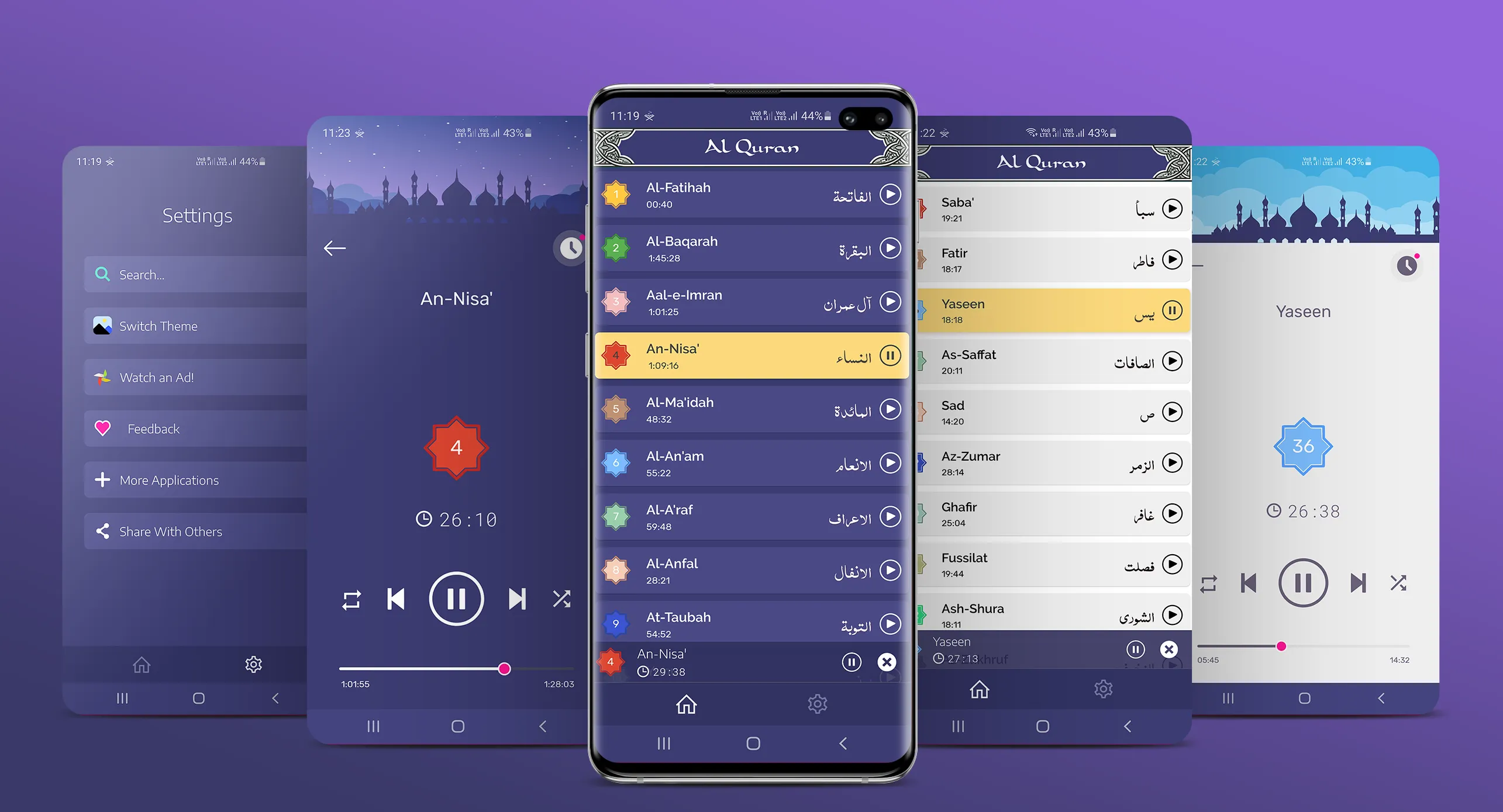Viewport: 1503px width, 812px height.
Task: Select More Applications in Settings
Action: (180, 480)
